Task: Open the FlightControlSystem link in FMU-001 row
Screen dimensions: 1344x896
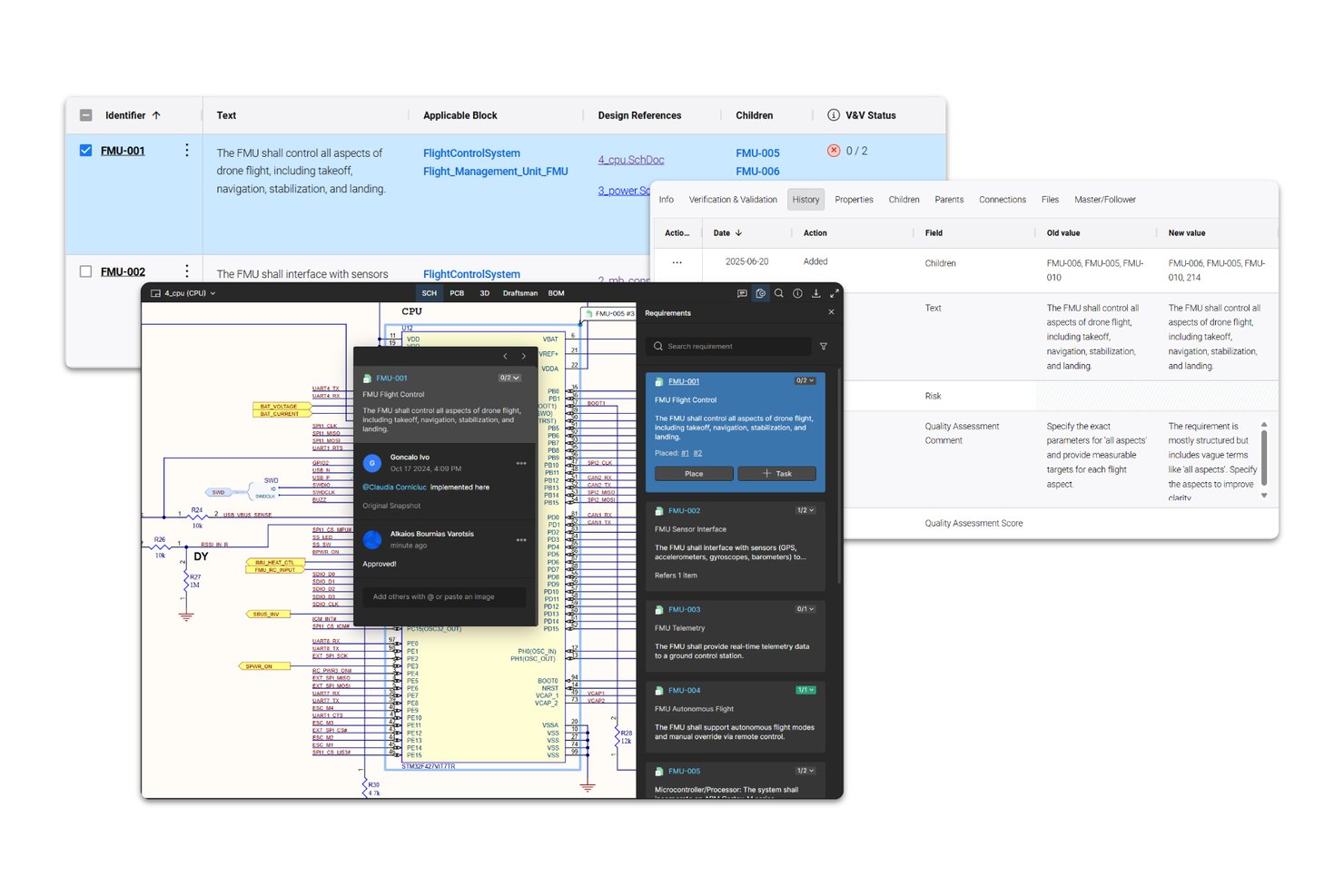Action: pyautogui.click(x=471, y=153)
